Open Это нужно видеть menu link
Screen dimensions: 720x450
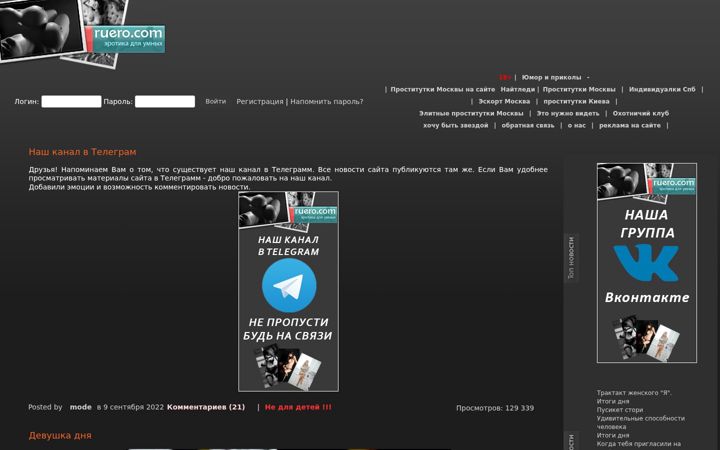click(x=568, y=113)
